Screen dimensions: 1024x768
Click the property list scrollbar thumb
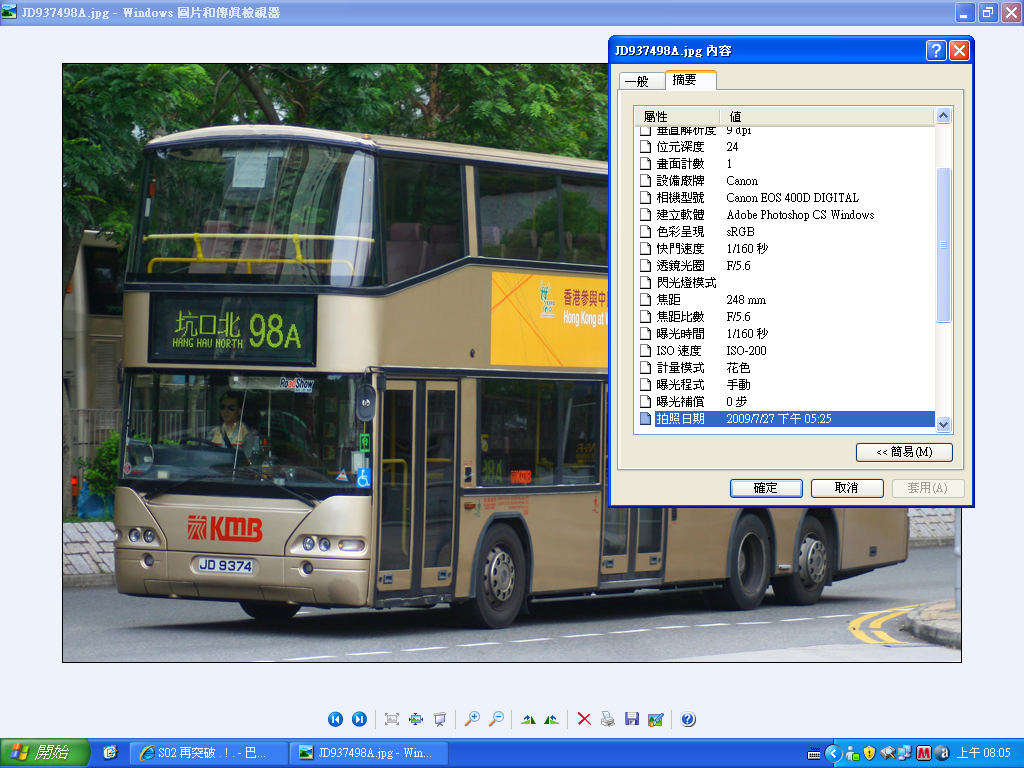(x=943, y=245)
